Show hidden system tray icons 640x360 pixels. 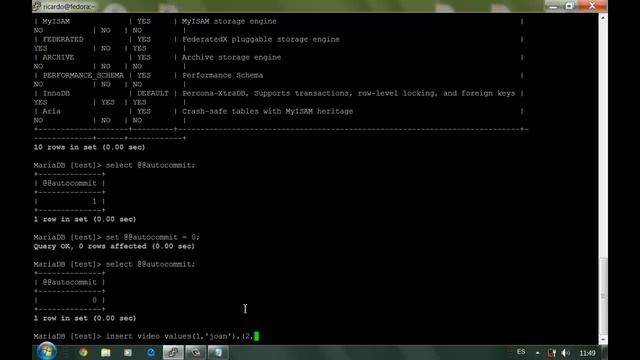click(538, 353)
